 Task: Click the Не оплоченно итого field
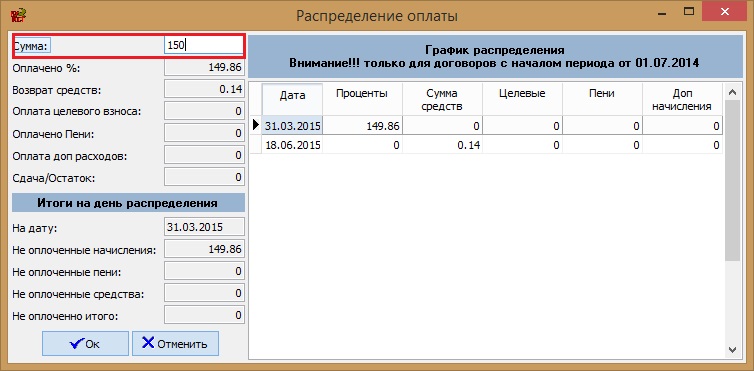click(204, 316)
